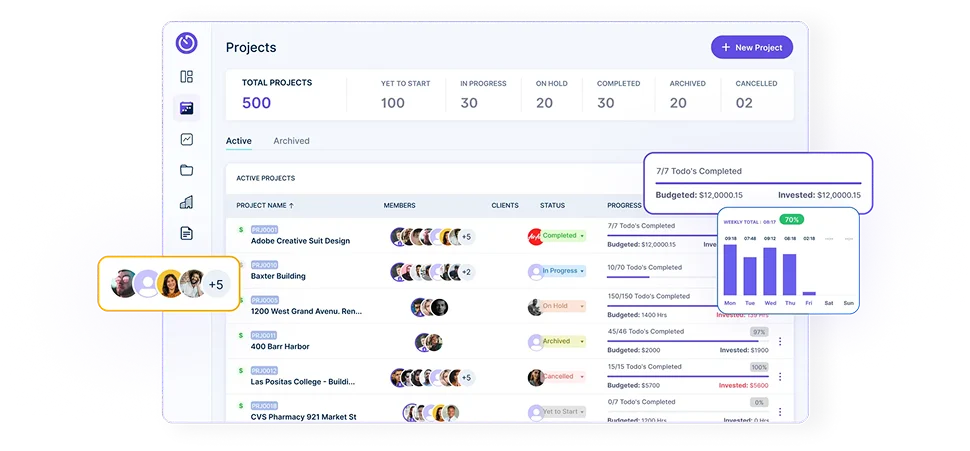Open the folder icon in sidebar

pyautogui.click(x=186, y=171)
